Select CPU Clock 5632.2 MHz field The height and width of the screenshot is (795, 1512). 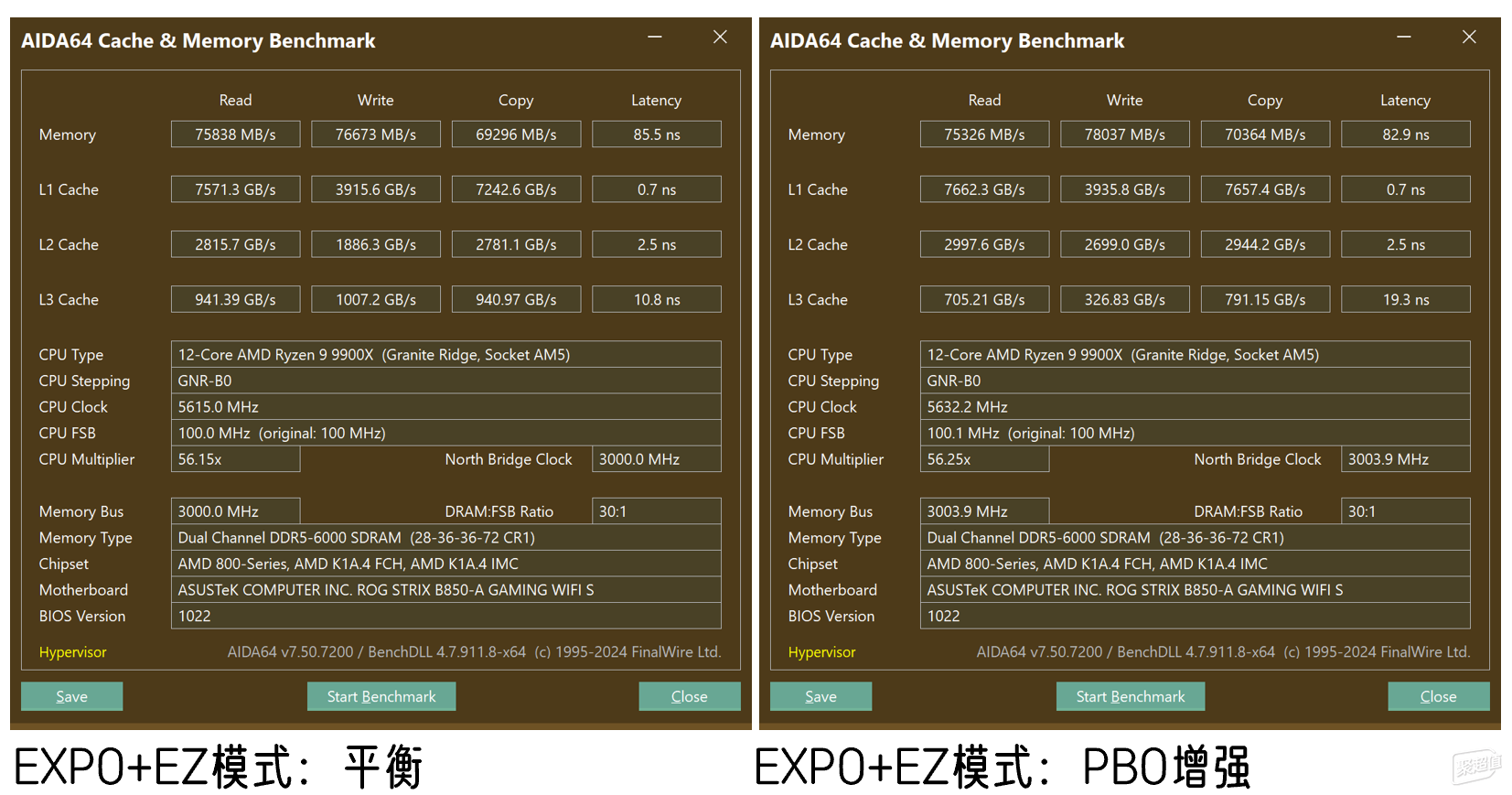click(1195, 407)
